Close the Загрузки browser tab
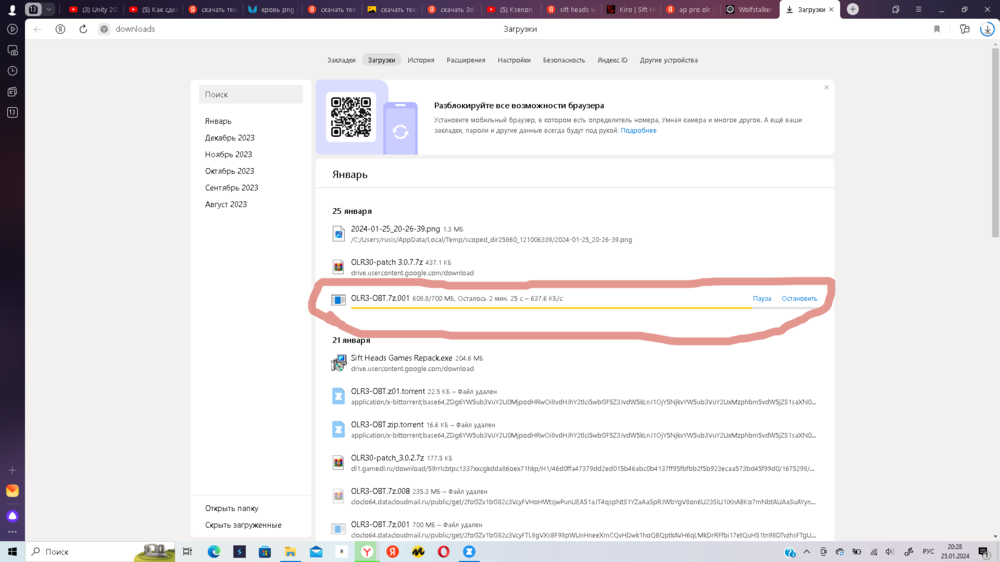This screenshot has width=1000, height=562. (831, 10)
